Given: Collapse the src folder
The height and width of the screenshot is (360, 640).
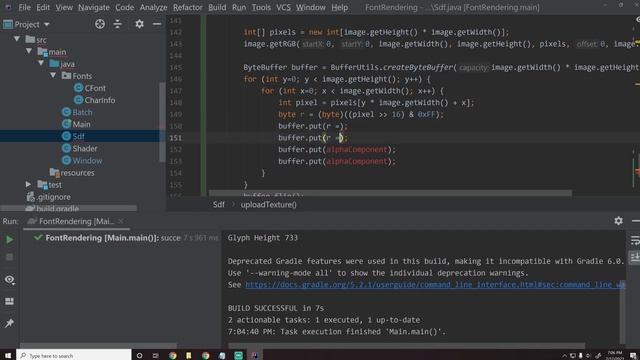Looking at the screenshot, I should (x=17, y=39).
